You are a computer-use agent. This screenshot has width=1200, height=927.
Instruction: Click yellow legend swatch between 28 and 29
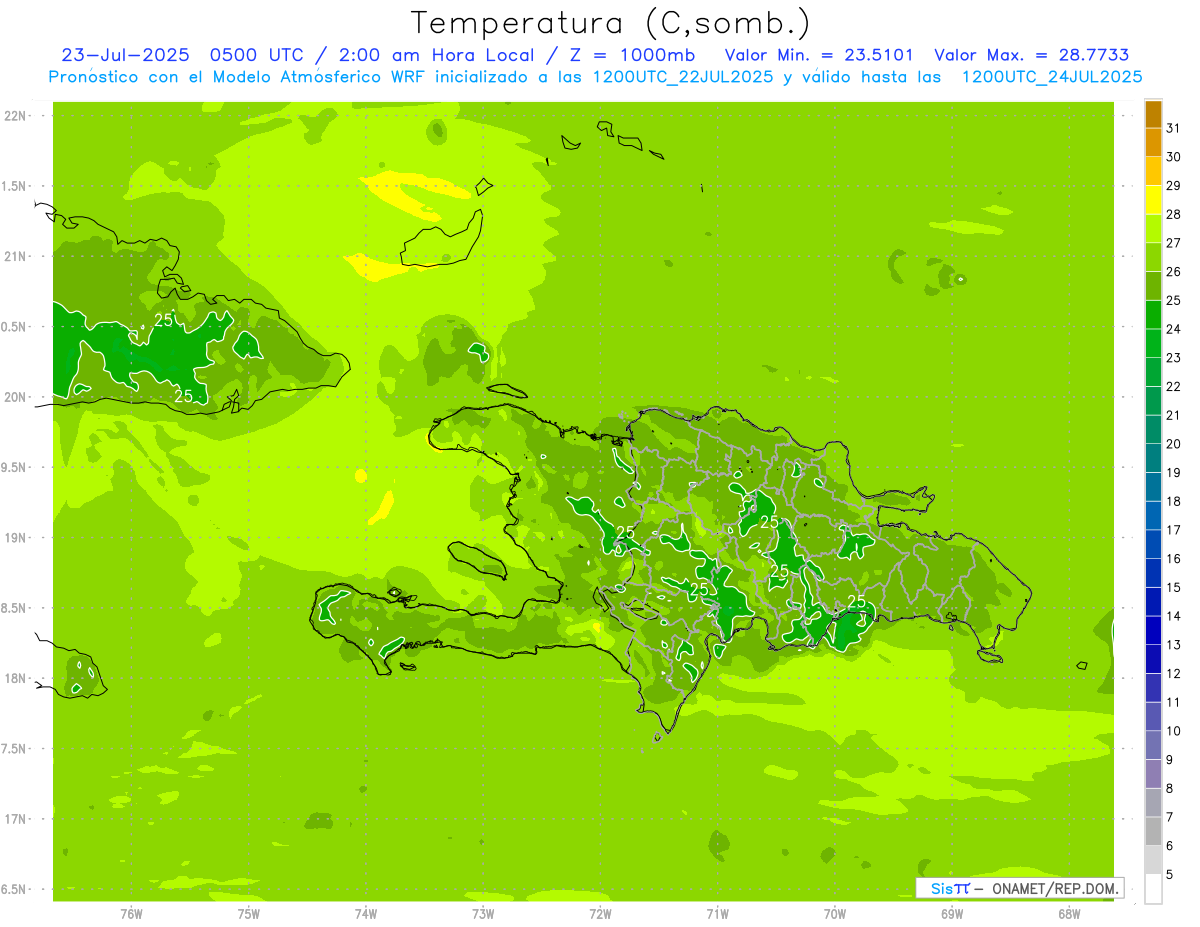pyautogui.click(x=1153, y=200)
